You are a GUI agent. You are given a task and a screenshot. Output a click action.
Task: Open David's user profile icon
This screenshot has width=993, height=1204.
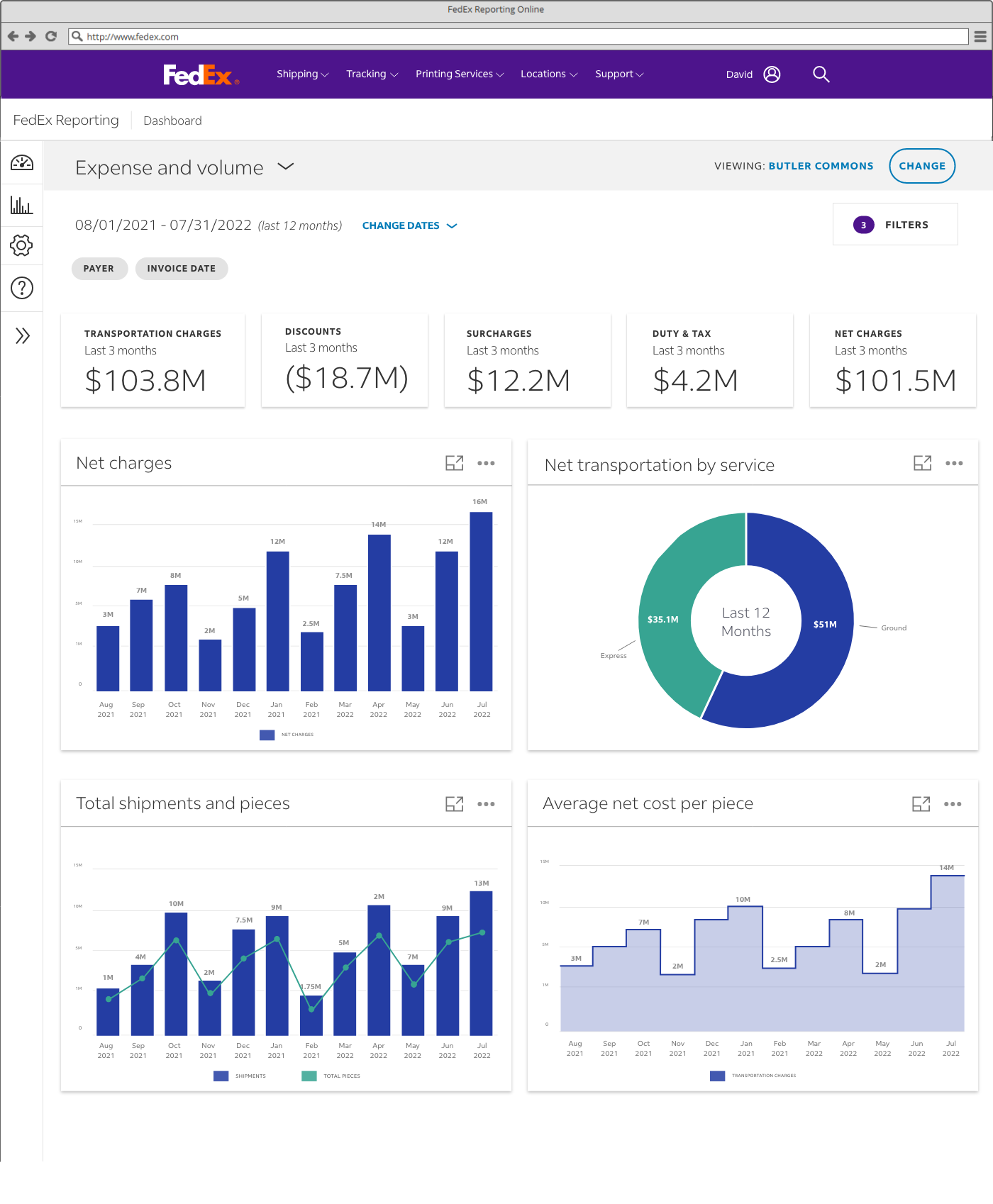tap(772, 74)
